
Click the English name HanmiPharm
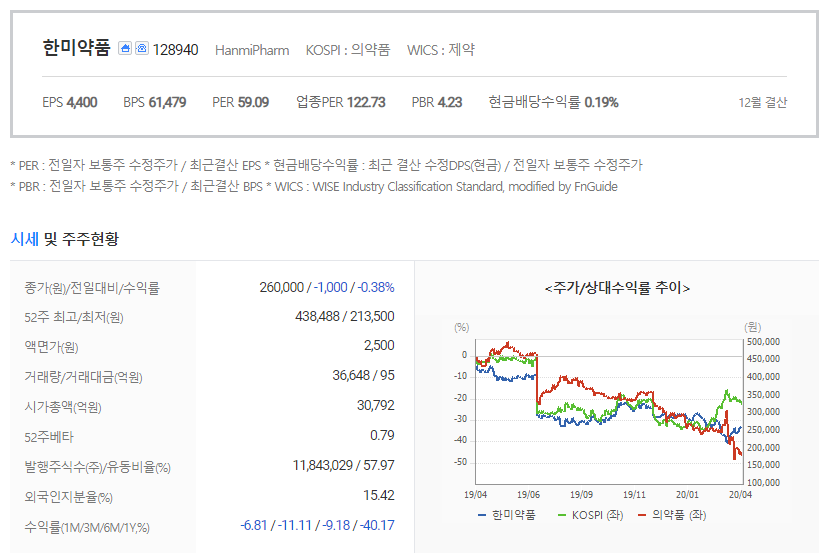(x=252, y=50)
